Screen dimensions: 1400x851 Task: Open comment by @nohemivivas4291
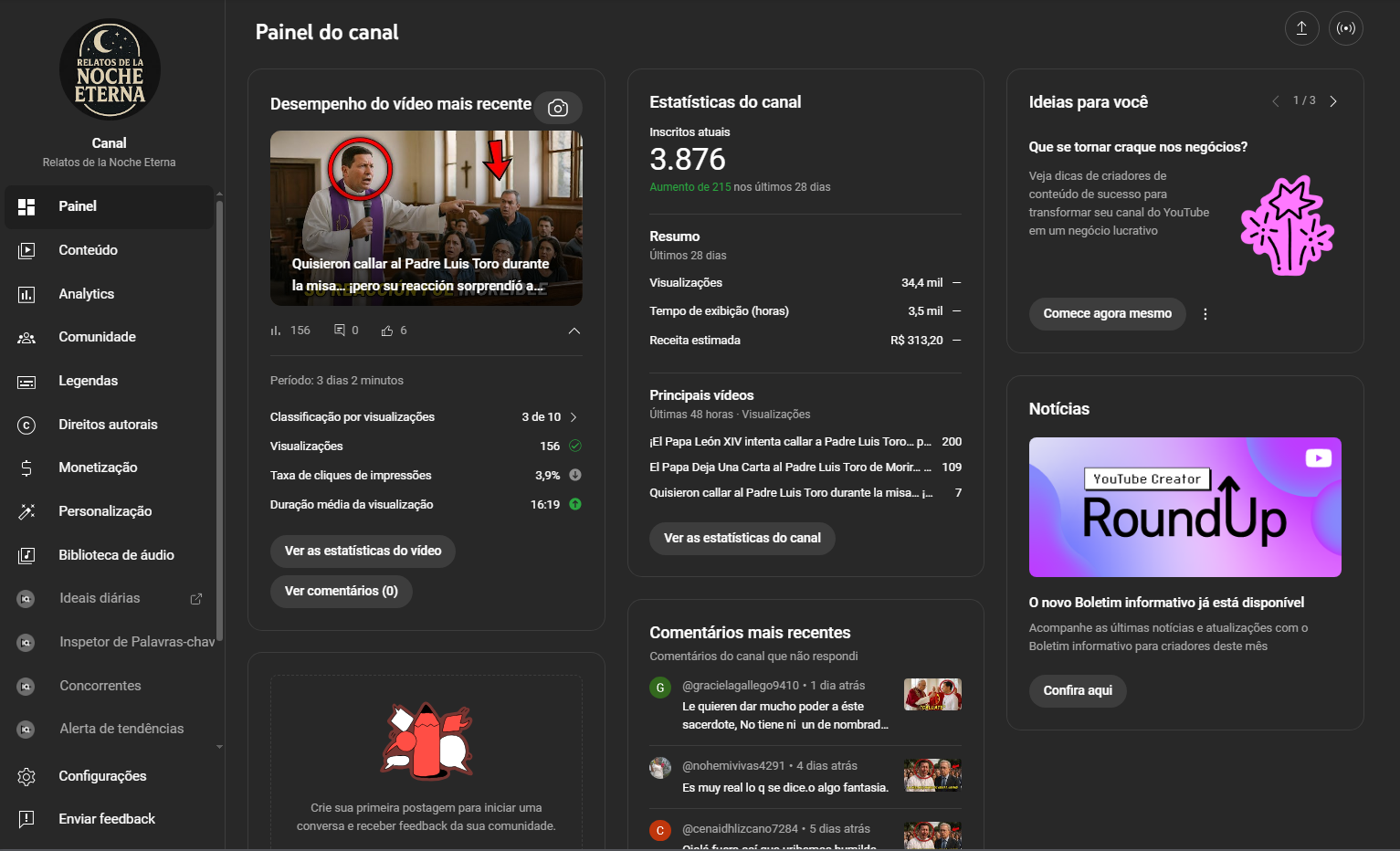[x=805, y=777]
